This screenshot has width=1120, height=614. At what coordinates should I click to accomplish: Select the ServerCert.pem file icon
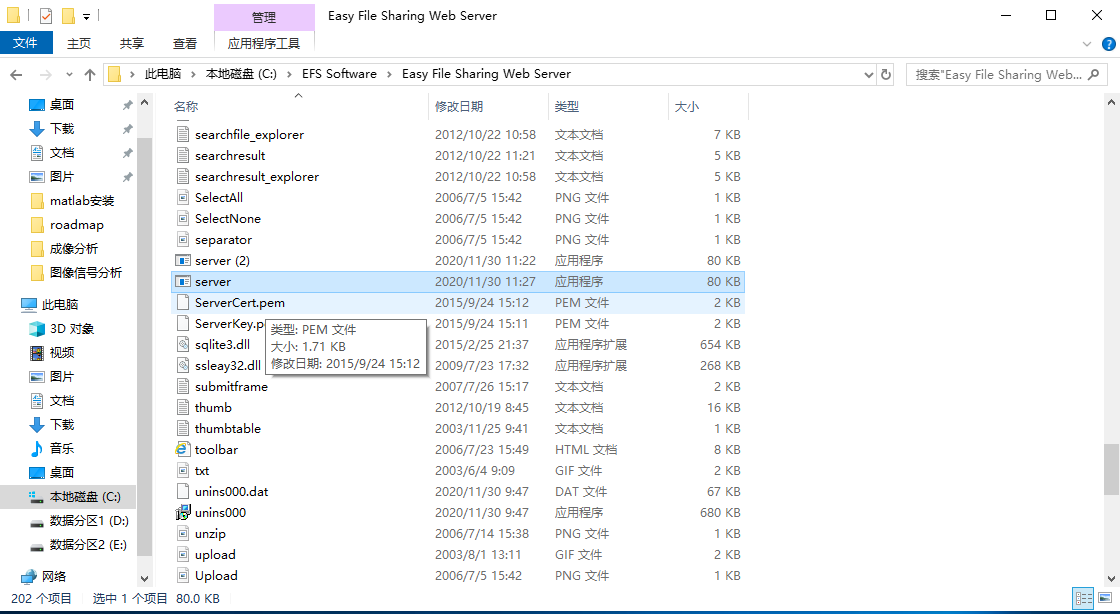[x=184, y=303]
